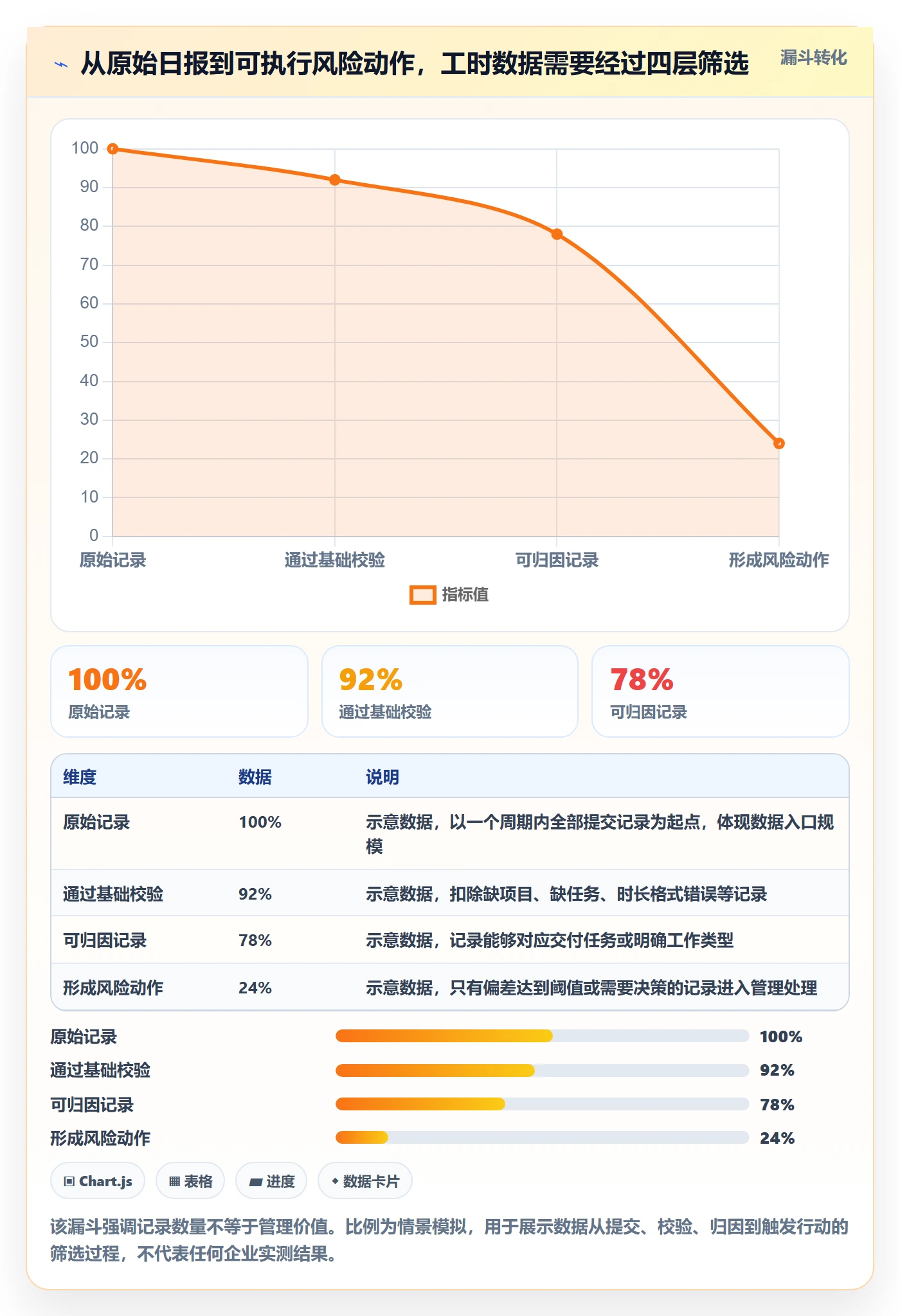Viewport: 900px width, 1316px height.
Task: Click the lightning bolt icon beside the title
Action: (61, 64)
